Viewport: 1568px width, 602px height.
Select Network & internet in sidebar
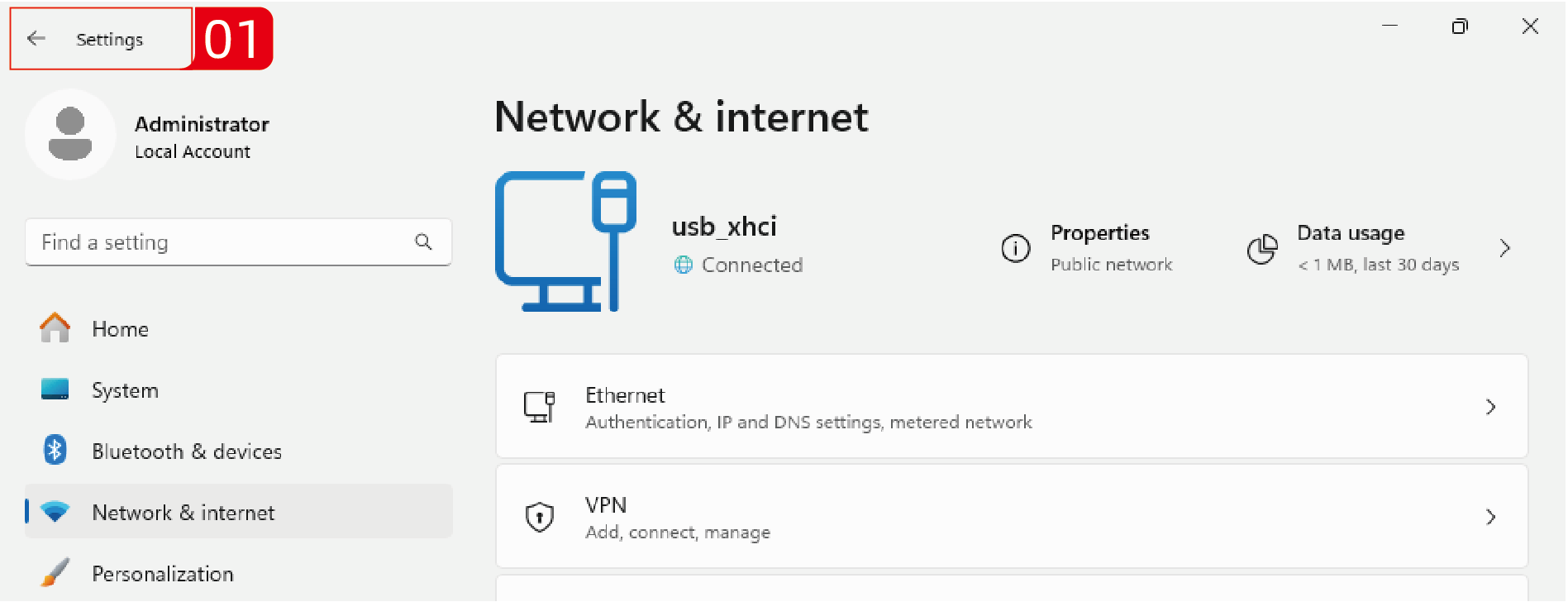[x=183, y=513]
